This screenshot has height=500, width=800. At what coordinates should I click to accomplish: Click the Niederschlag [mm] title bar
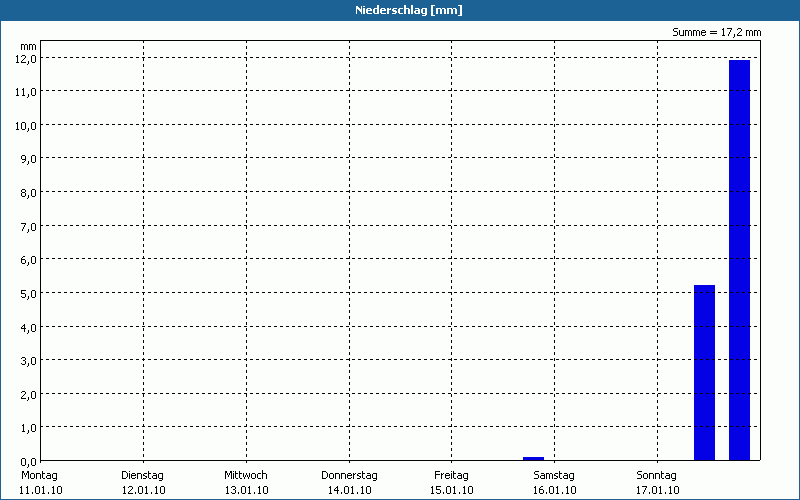pos(400,10)
